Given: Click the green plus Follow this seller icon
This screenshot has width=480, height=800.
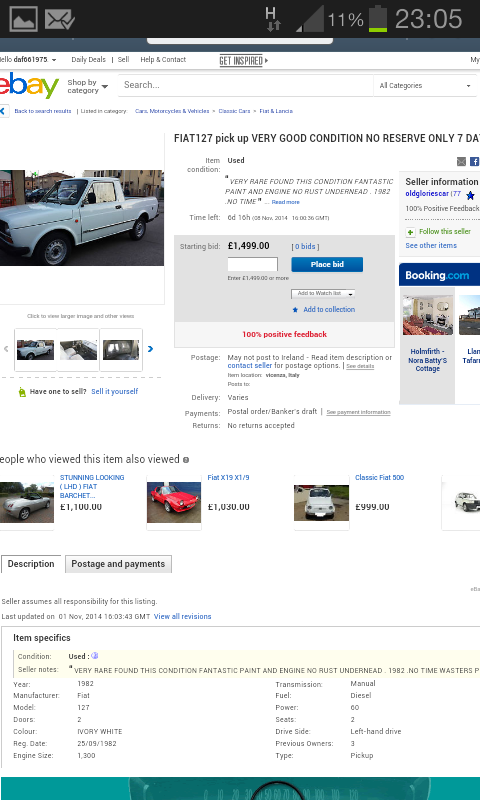Looking at the screenshot, I should [x=411, y=232].
